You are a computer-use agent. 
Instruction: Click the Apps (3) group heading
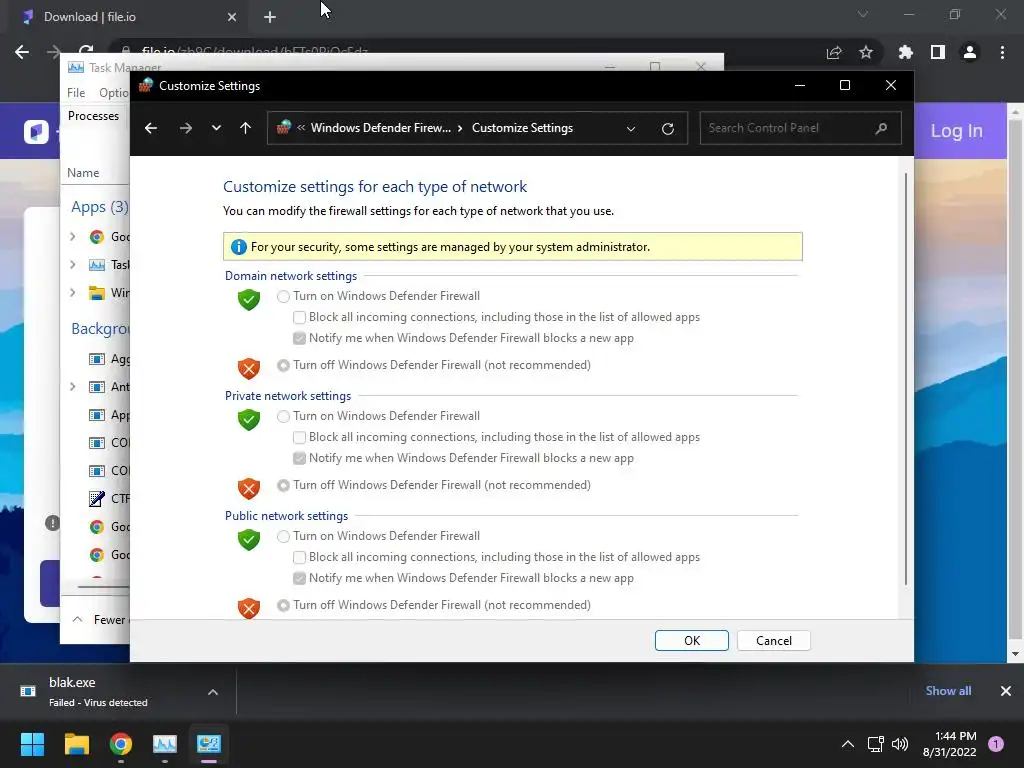(100, 207)
